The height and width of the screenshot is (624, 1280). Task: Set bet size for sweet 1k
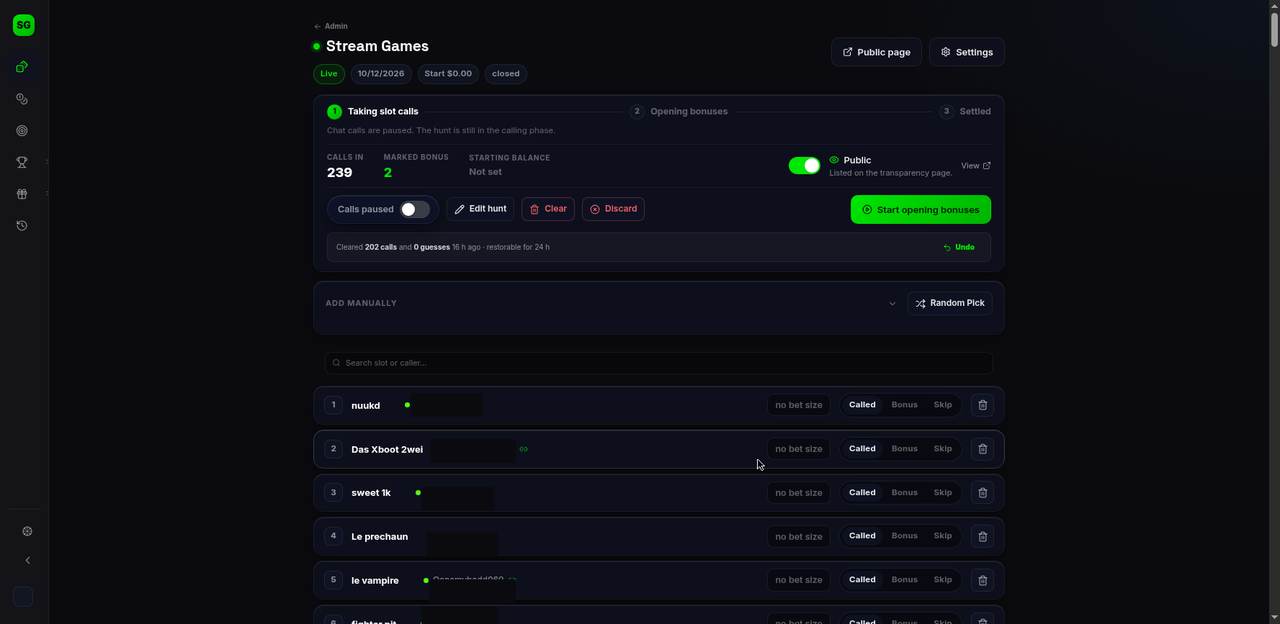point(798,493)
